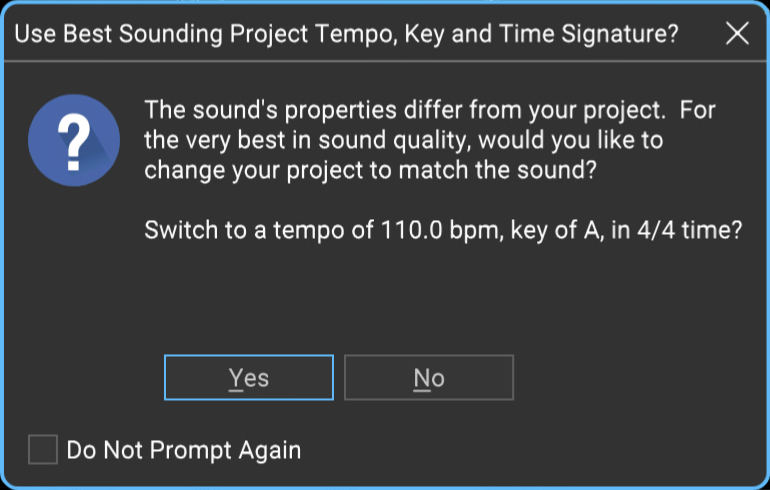
Task: Close the dialog with the X icon
Action: 737,34
